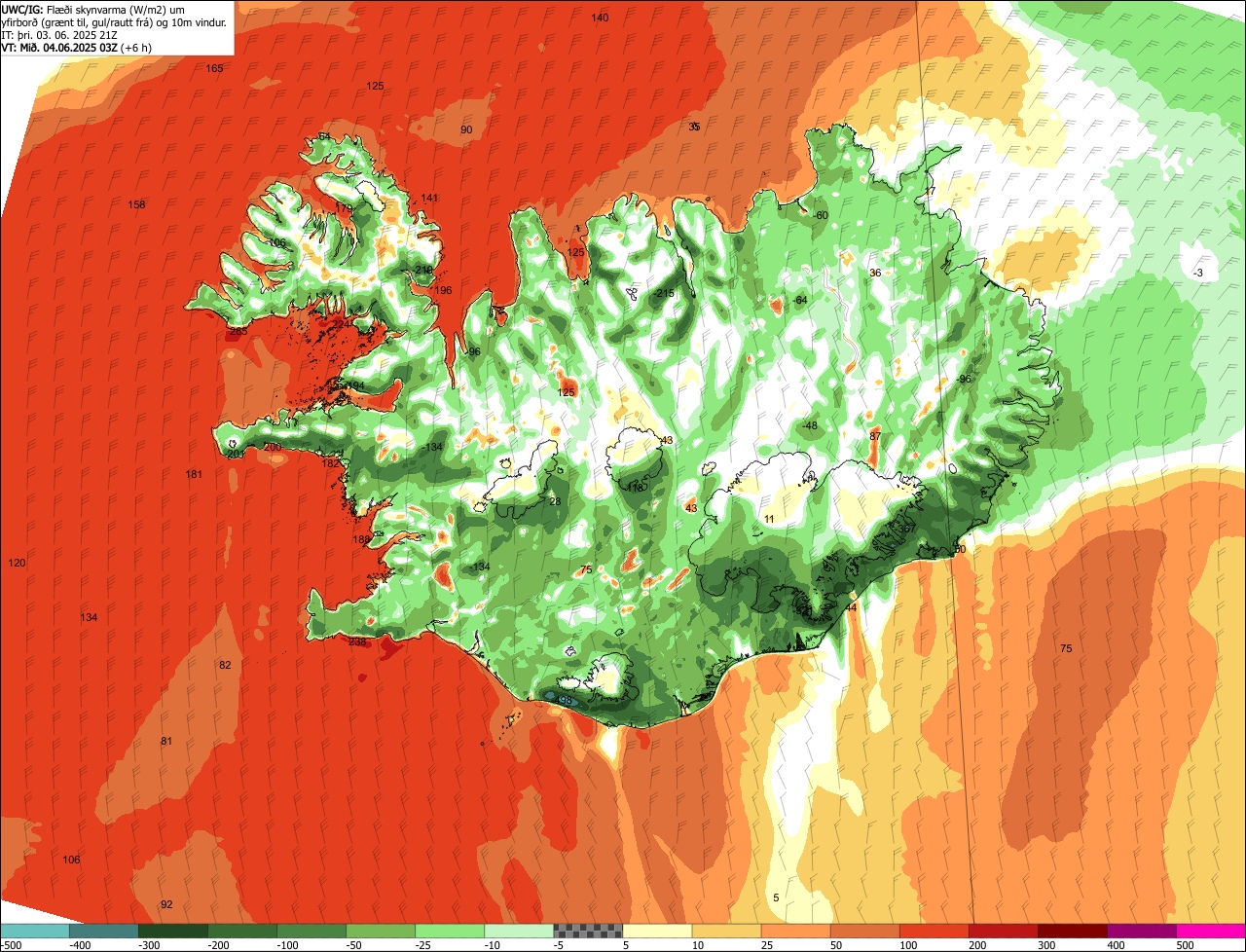Click the legend swatch between -500 and -400
This screenshot has width=1246, height=952.
tap(35, 931)
